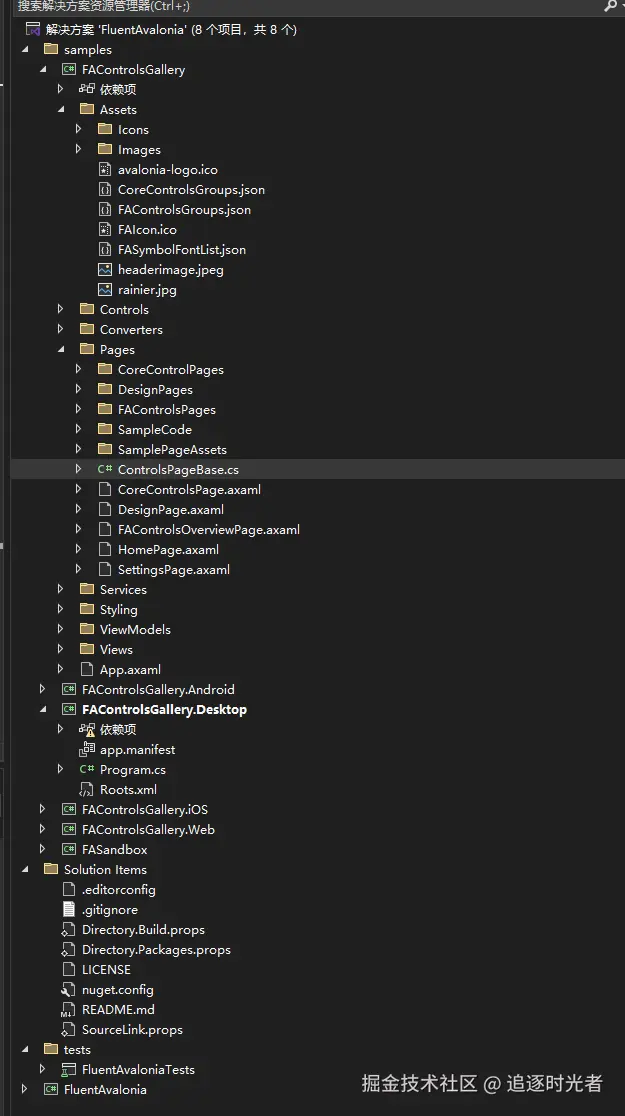625x1116 pixels.
Task: Click the HomePage.axaml file icon
Action: point(105,549)
